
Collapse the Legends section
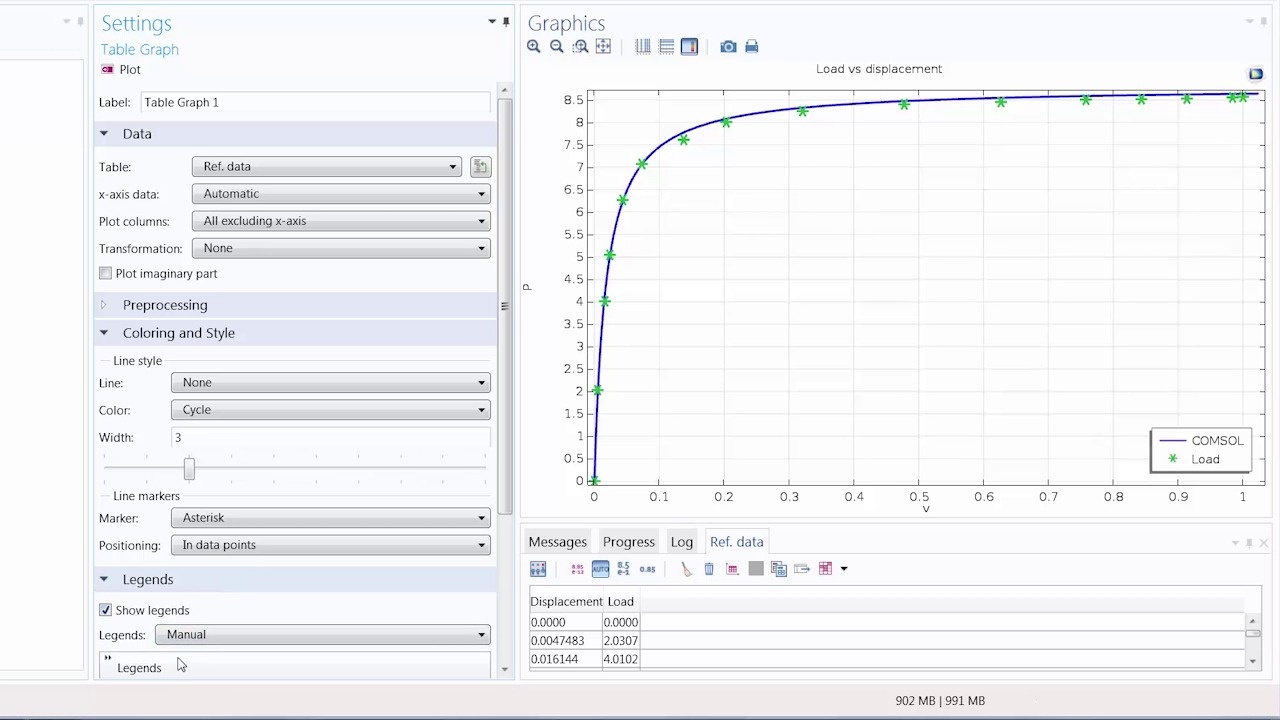point(103,579)
